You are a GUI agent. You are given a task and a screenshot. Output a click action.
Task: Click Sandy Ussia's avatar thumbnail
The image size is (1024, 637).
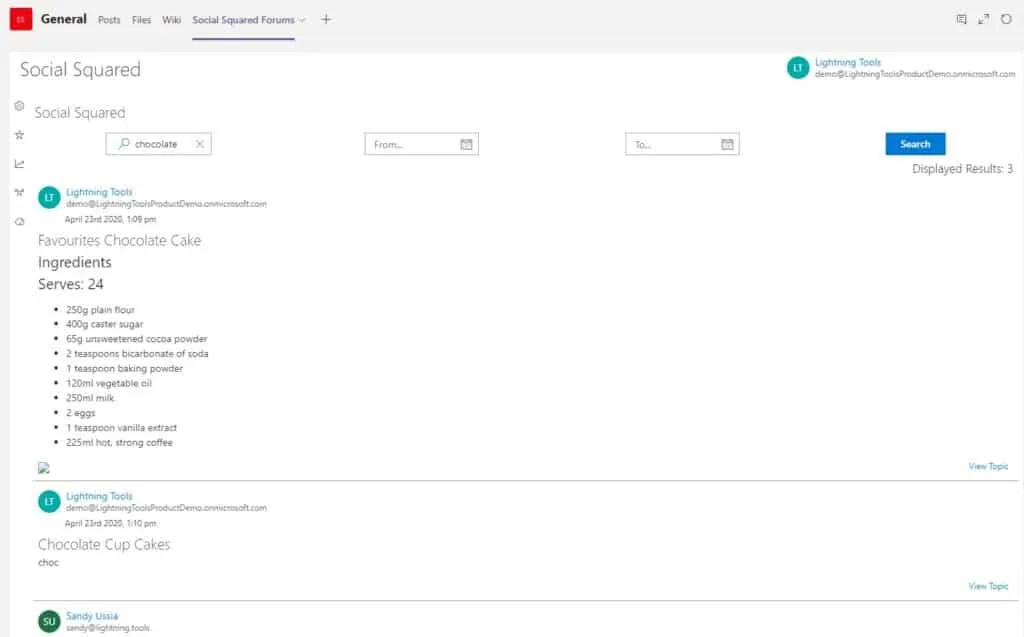click(x=48, y=620)
